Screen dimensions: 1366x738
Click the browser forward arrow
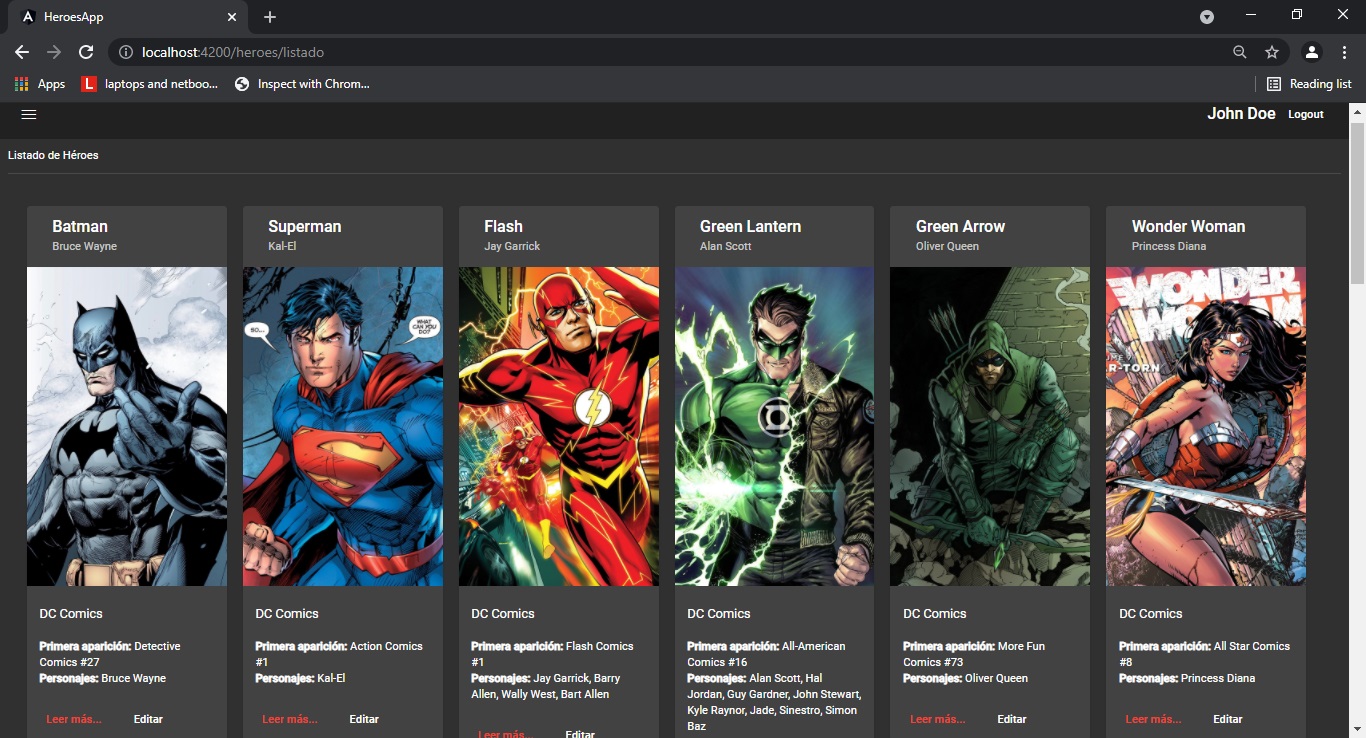(x=54, y=52)
